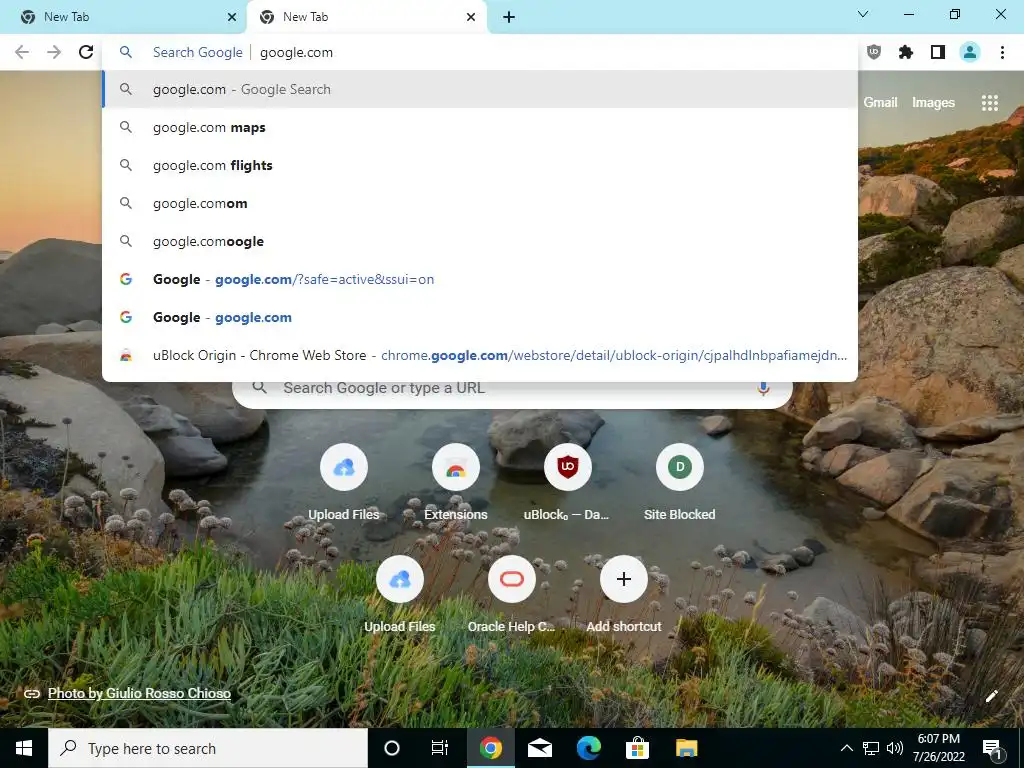The height and width of the screenshot is (768, 1024).
Task: Open Chrome's three-dot menu
Action: click(x=1002, y=52)
